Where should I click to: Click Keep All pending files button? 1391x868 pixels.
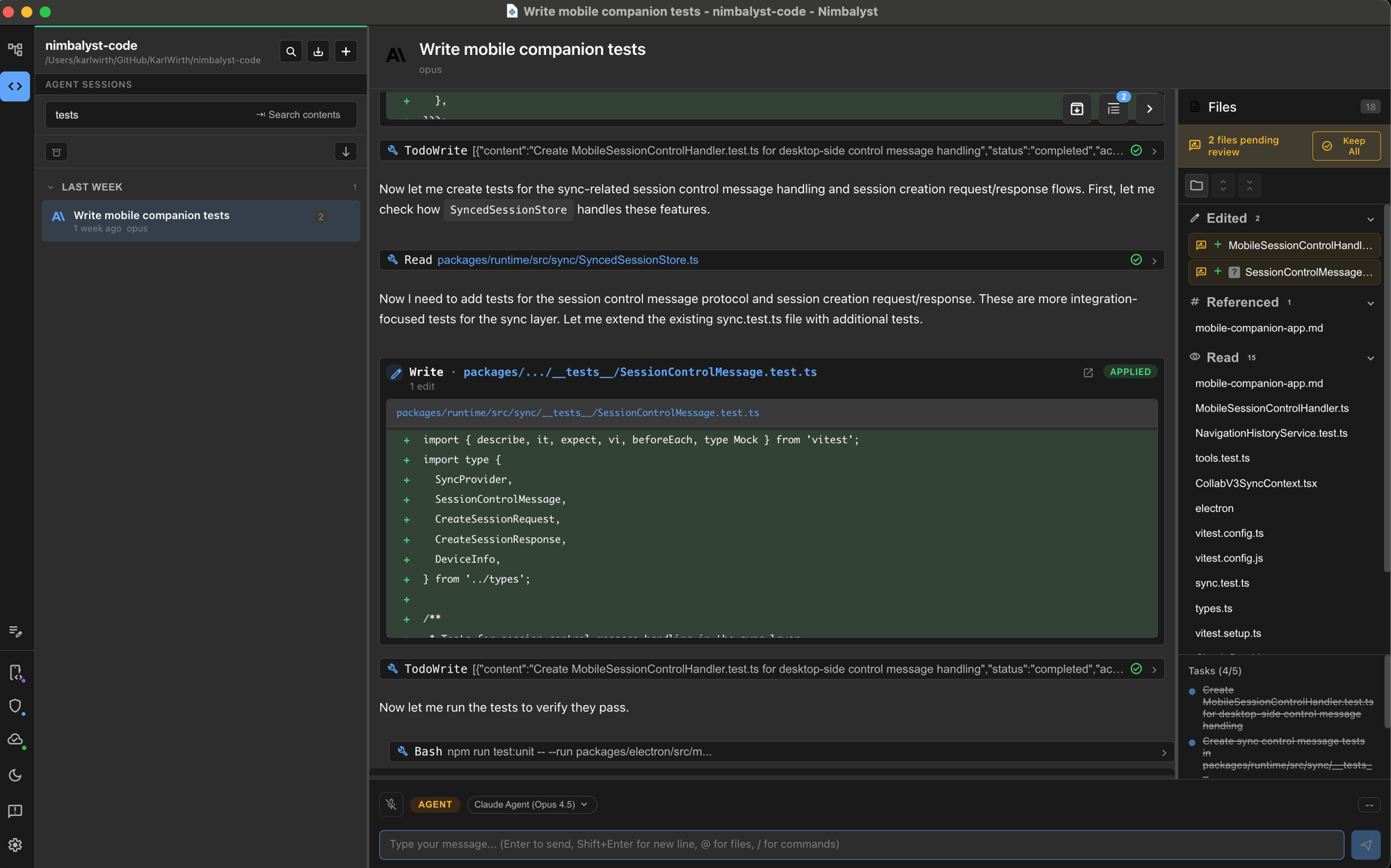[1346, 146]
